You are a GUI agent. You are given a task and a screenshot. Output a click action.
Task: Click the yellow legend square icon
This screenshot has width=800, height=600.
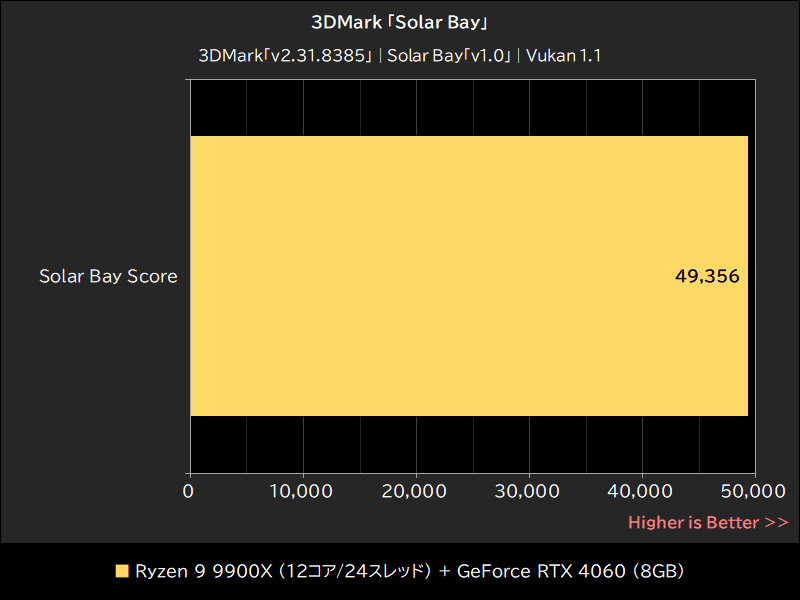pos(123,571)
